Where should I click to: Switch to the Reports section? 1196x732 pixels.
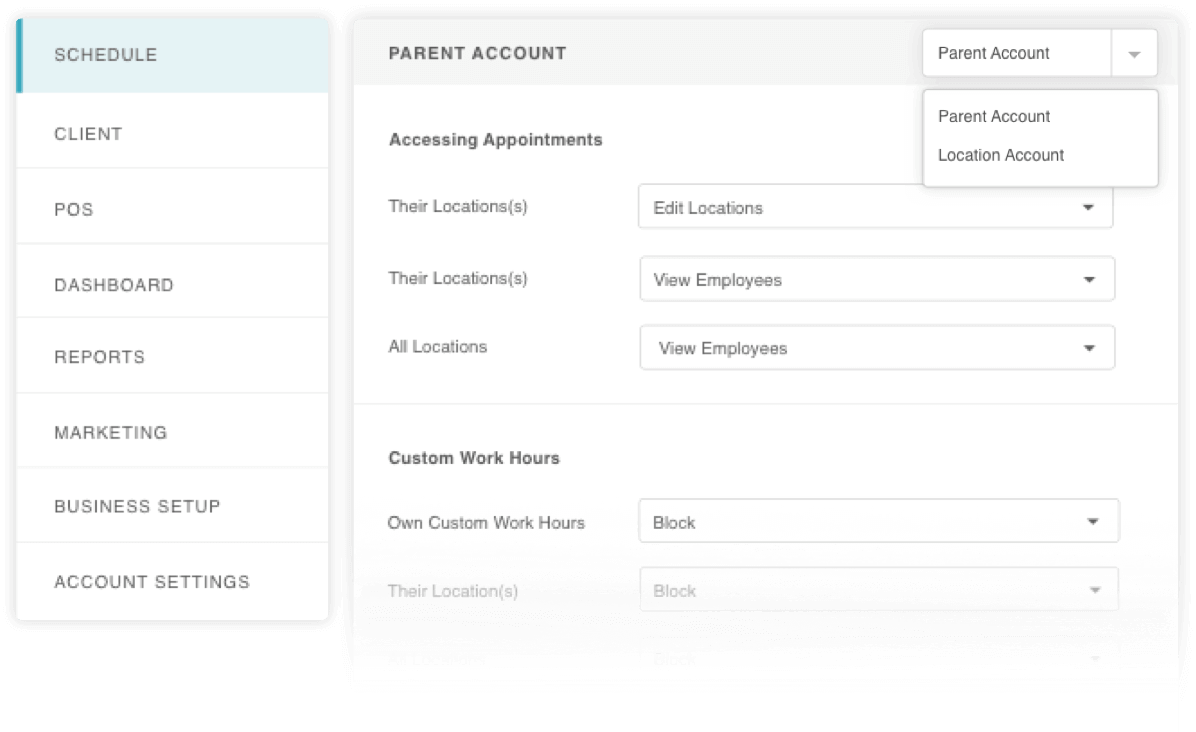172,356
